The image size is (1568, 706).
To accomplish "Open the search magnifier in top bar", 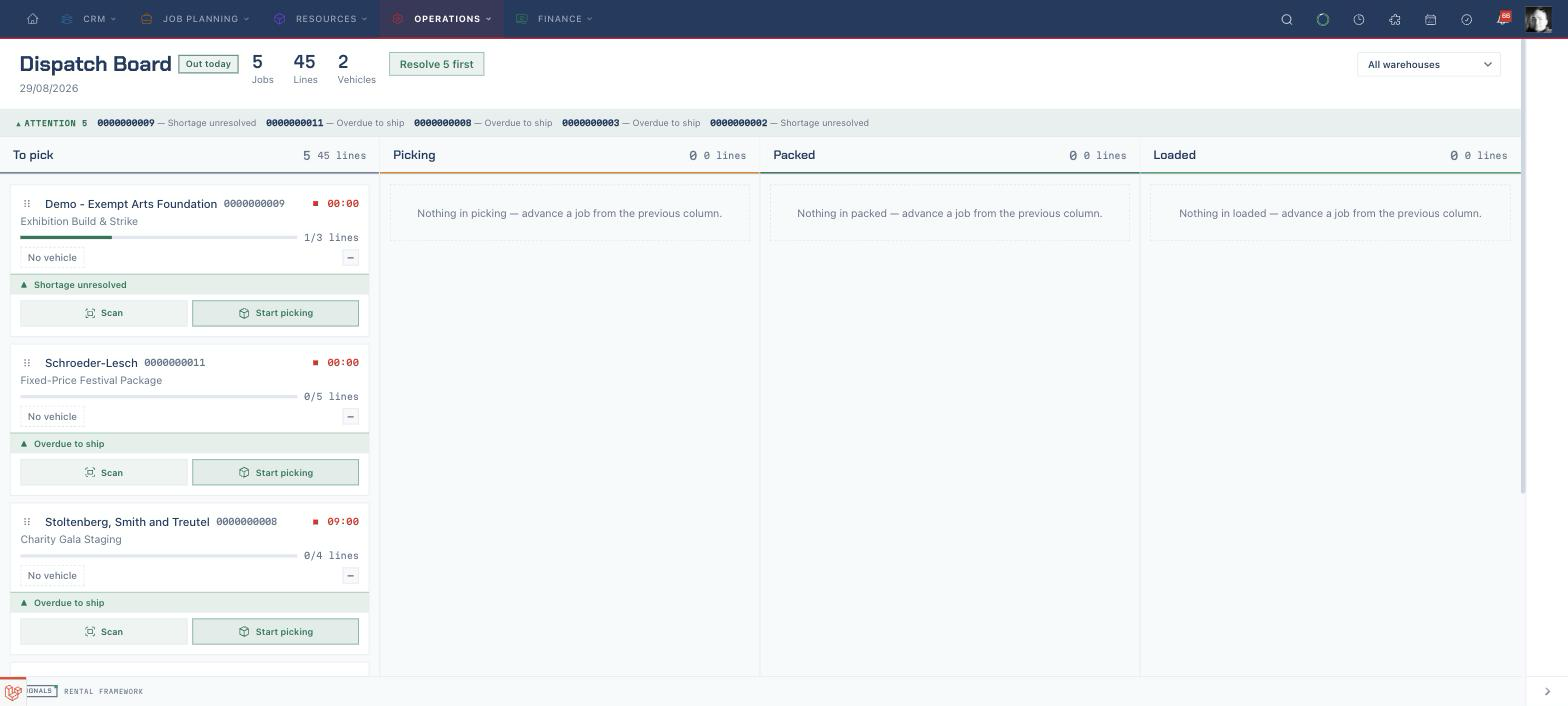I will point(1287,19).
